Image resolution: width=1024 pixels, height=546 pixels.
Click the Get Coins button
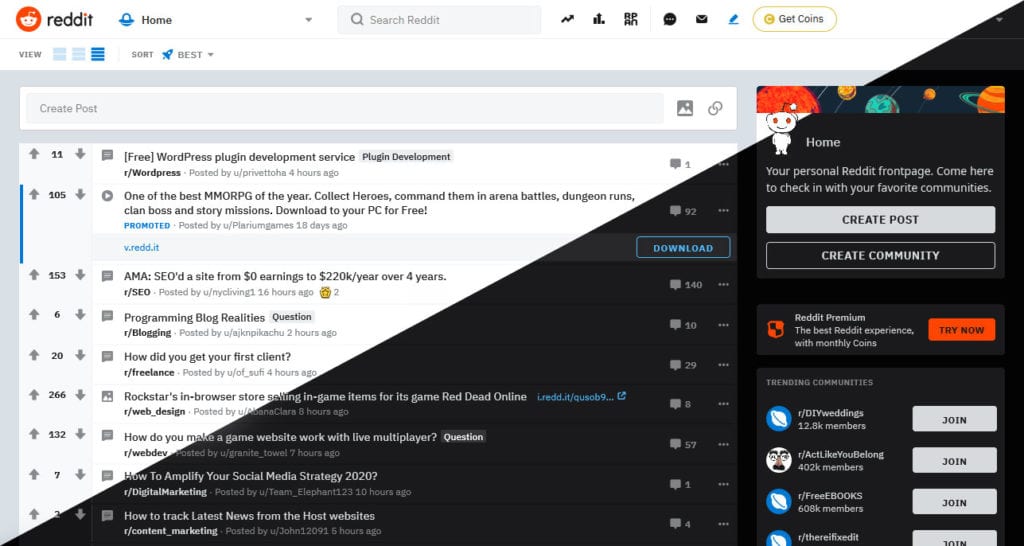tap(794, 19)
